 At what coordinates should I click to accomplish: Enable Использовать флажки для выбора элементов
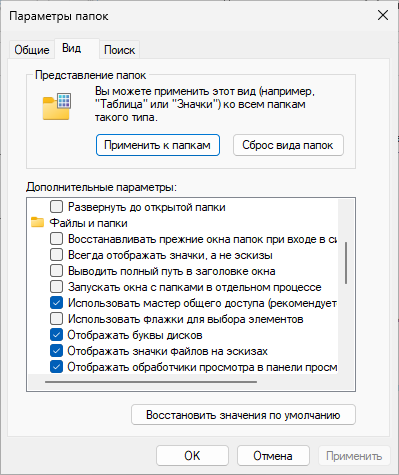pos(56,319)
